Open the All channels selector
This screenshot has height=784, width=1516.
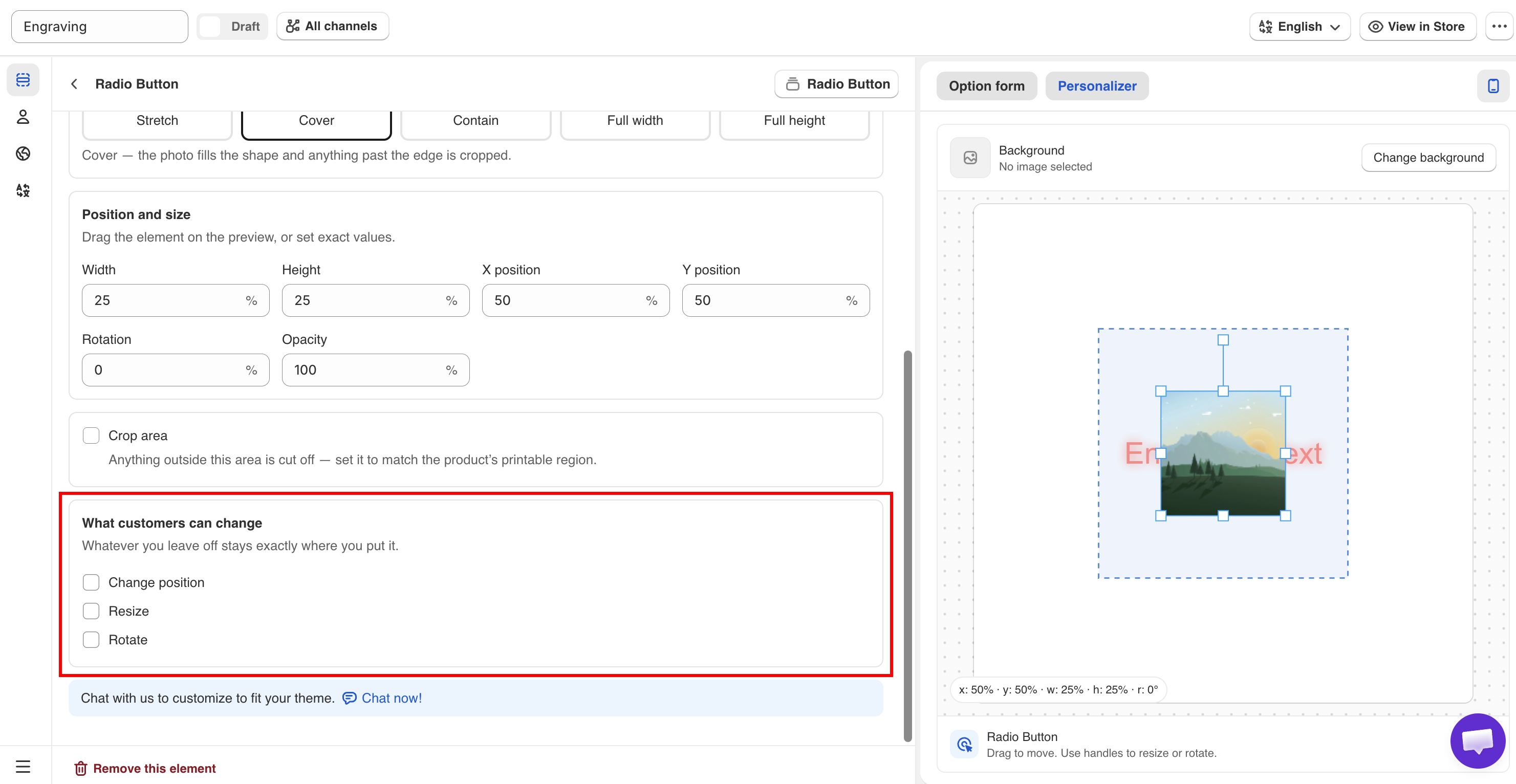click(333, 27)
